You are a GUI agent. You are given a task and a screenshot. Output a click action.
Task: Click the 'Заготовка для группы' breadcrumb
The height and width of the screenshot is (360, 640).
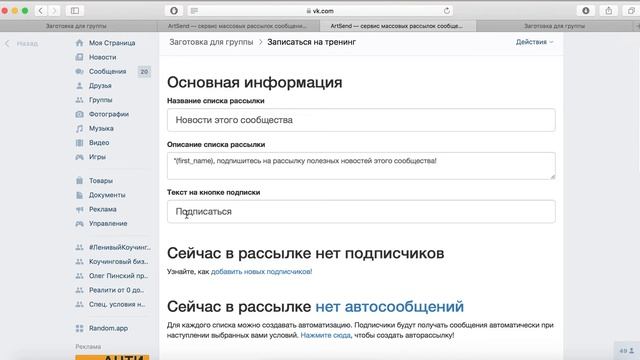click(211, 42)
